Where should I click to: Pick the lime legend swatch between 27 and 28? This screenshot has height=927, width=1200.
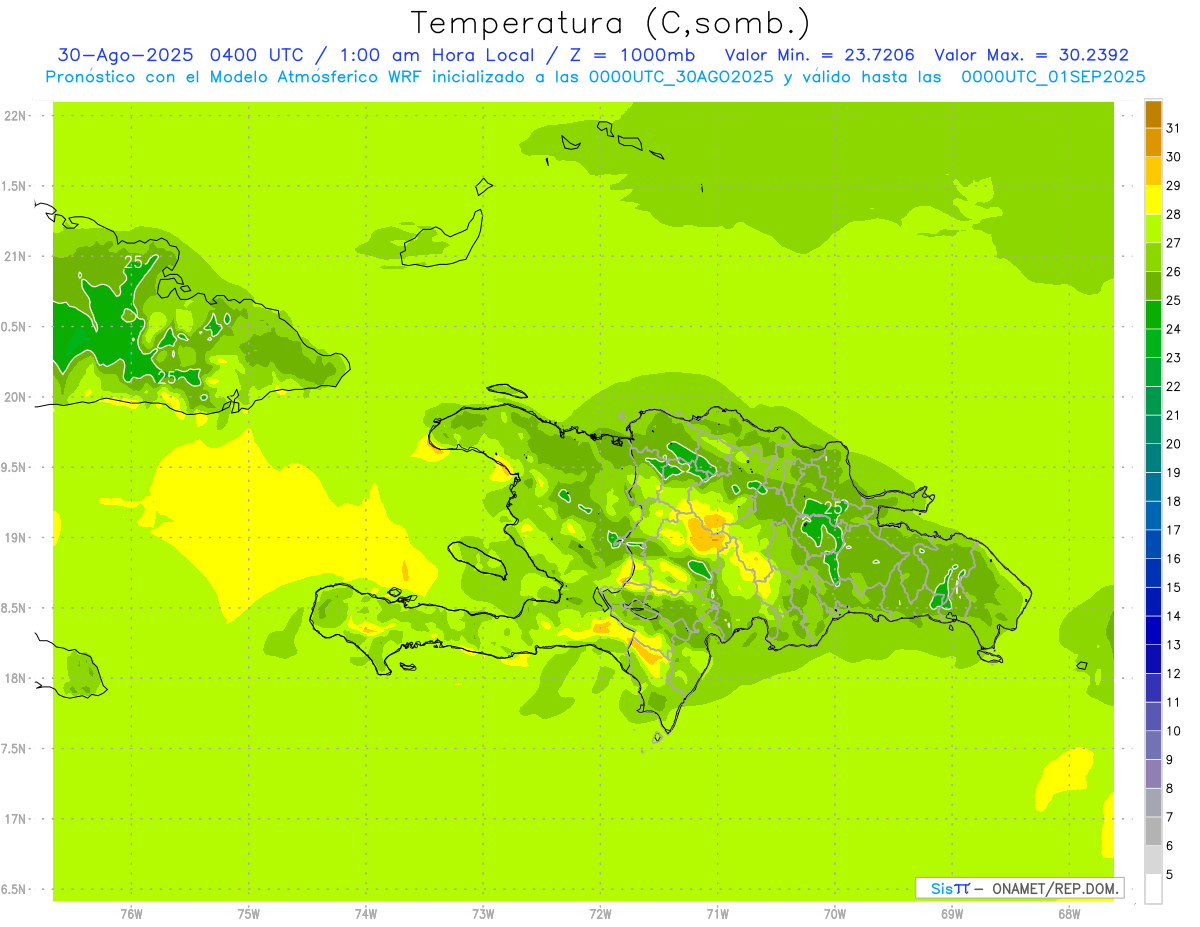(x=1153, y=229)
